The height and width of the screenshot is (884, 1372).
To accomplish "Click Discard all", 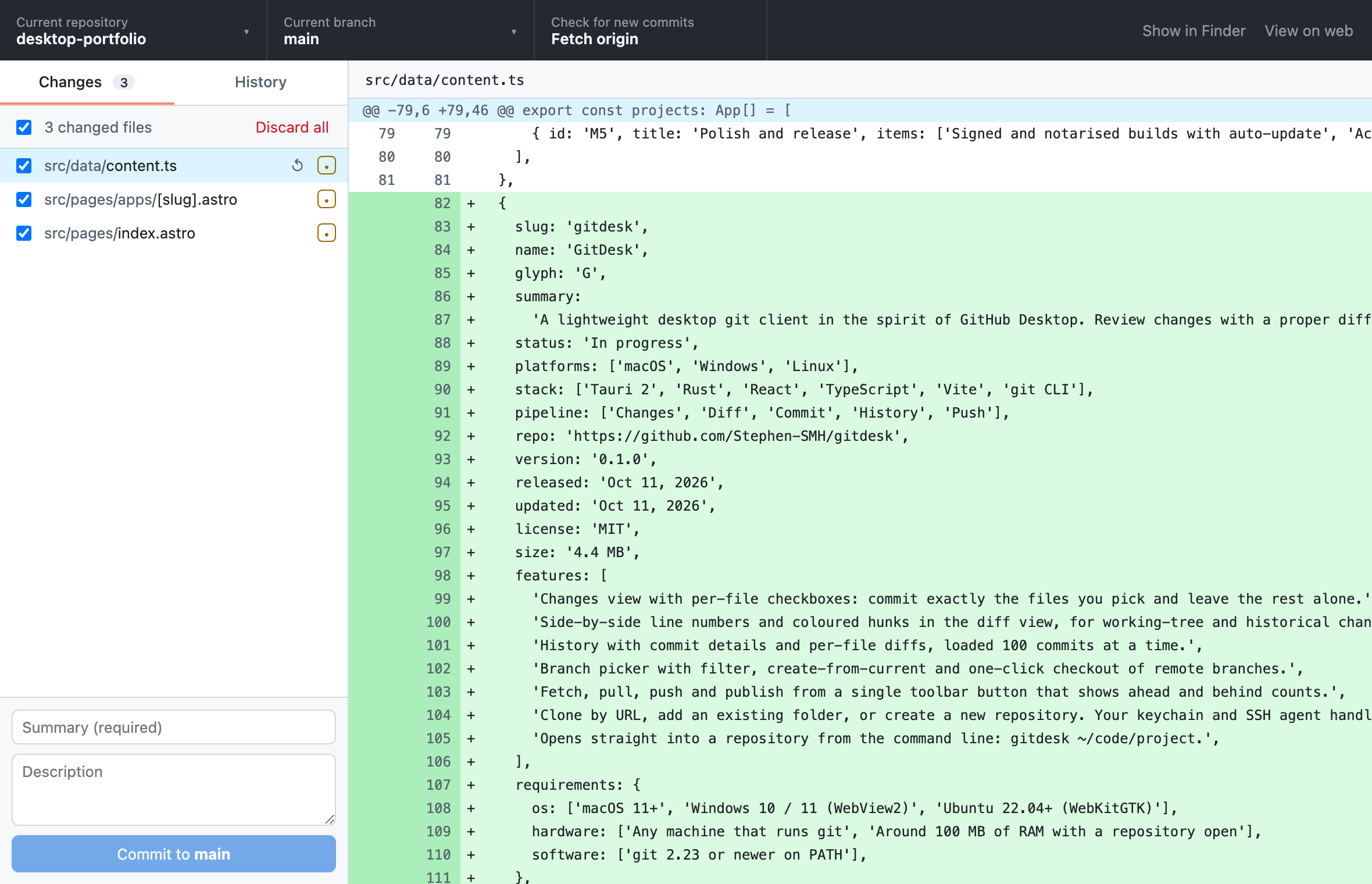I will 292,127.
